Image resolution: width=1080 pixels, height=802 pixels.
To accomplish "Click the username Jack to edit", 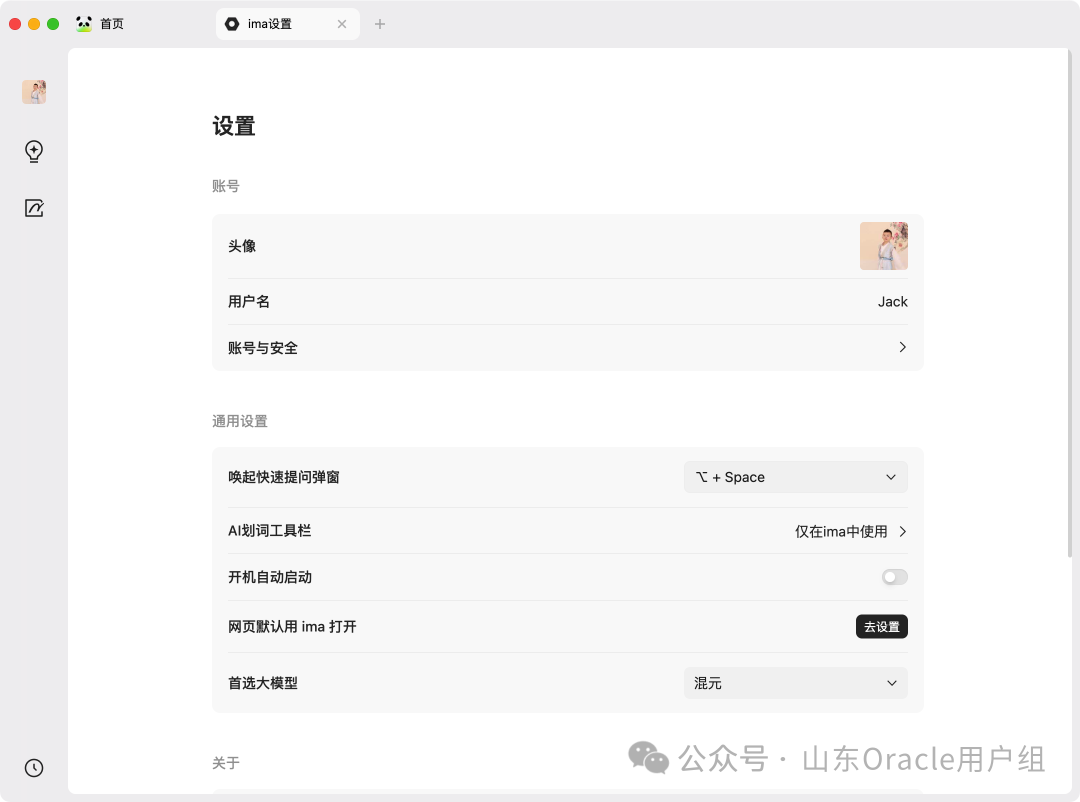I will coord(892,302).
